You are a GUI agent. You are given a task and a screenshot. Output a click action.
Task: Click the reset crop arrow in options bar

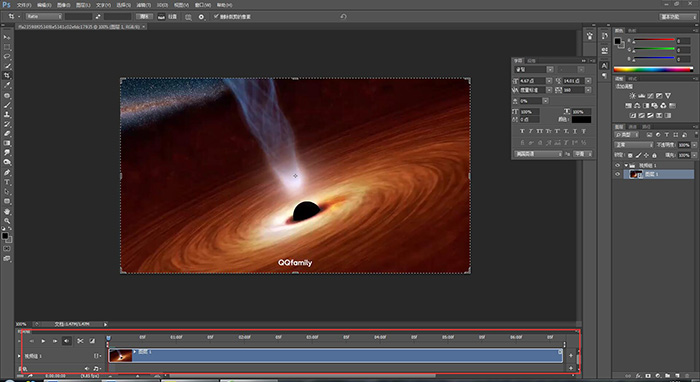(x=343, y=17)
